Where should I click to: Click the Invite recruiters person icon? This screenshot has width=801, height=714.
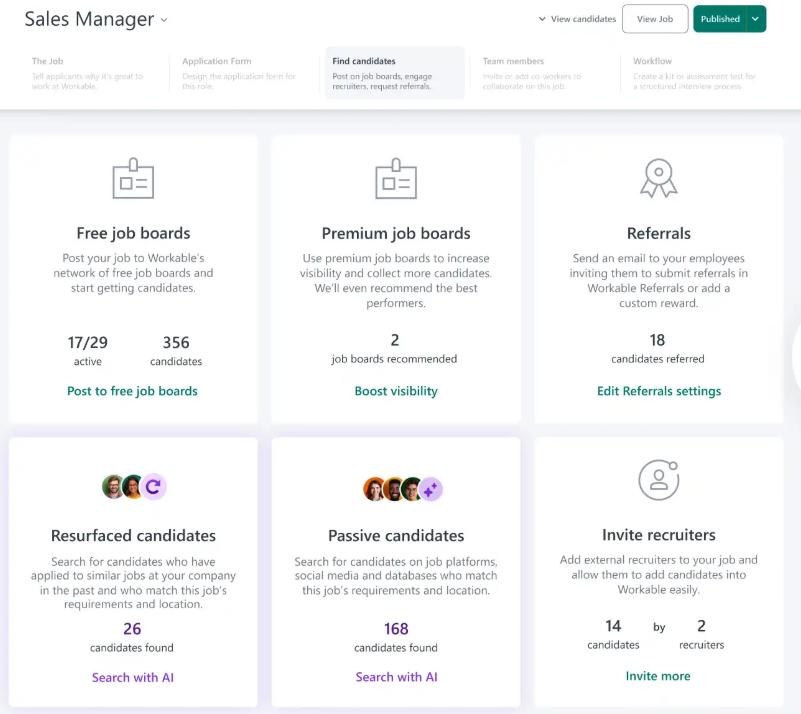tap(658, 480)
